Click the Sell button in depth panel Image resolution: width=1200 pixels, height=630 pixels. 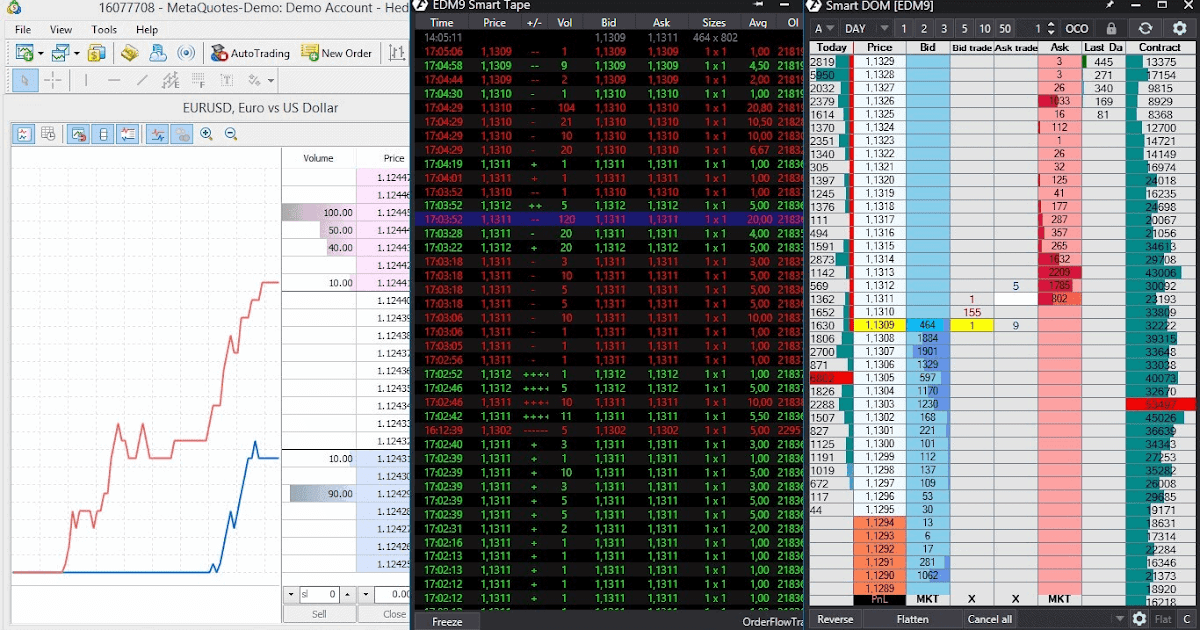(x=319, y=614)
